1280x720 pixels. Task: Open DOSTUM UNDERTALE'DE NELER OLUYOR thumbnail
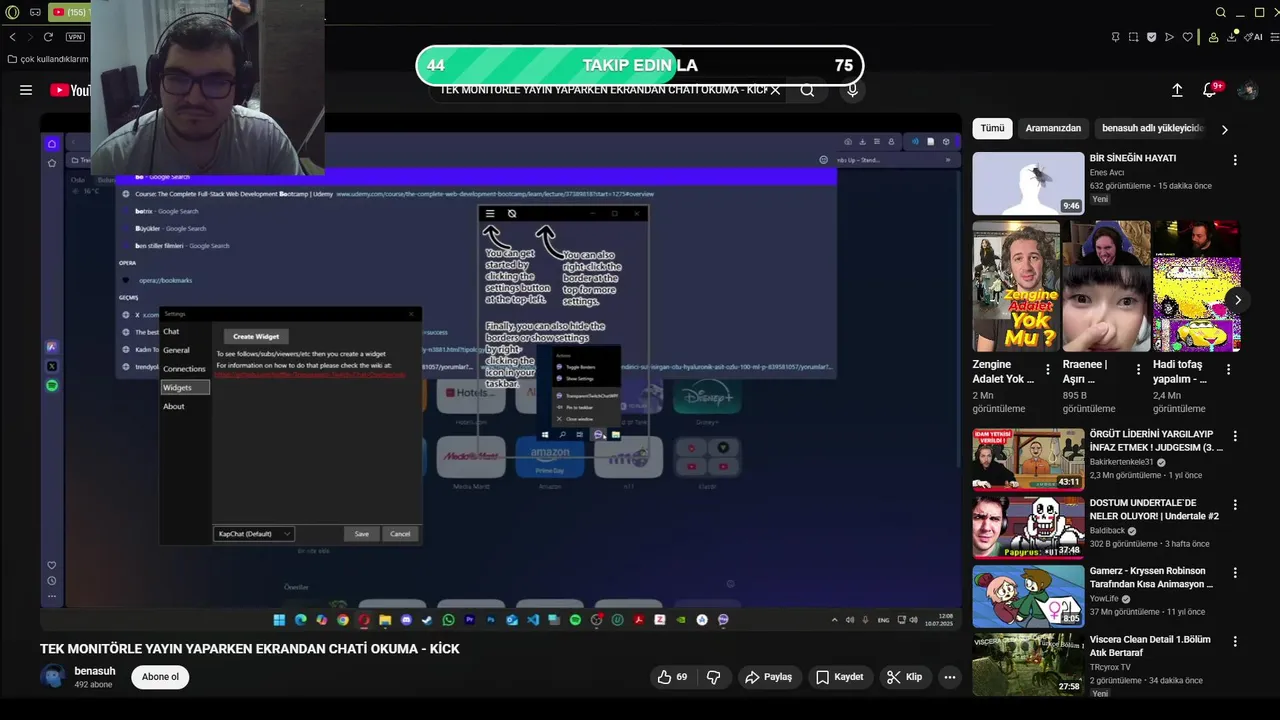coord(1028,527)
